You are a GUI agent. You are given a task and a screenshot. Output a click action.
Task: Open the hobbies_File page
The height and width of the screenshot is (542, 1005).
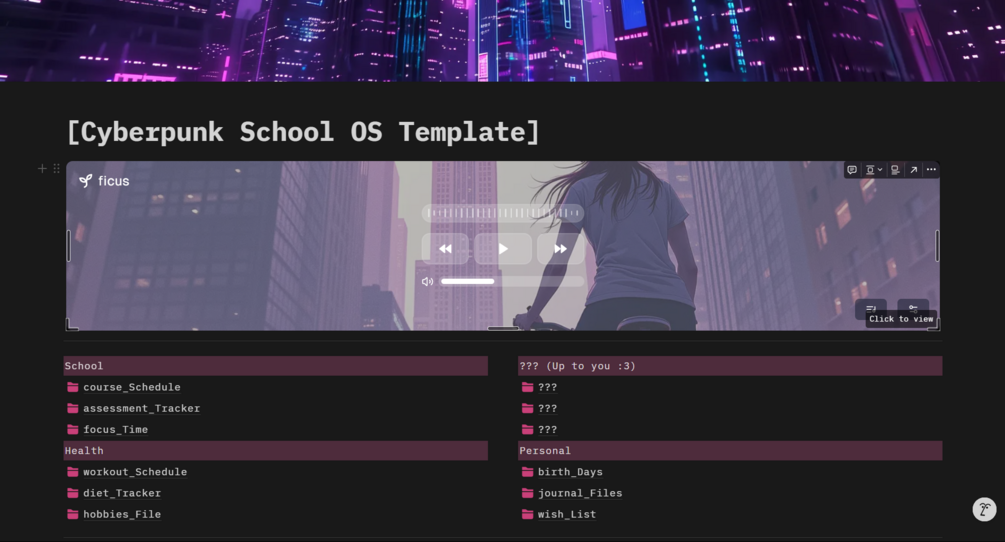click(x=122, y=514)
